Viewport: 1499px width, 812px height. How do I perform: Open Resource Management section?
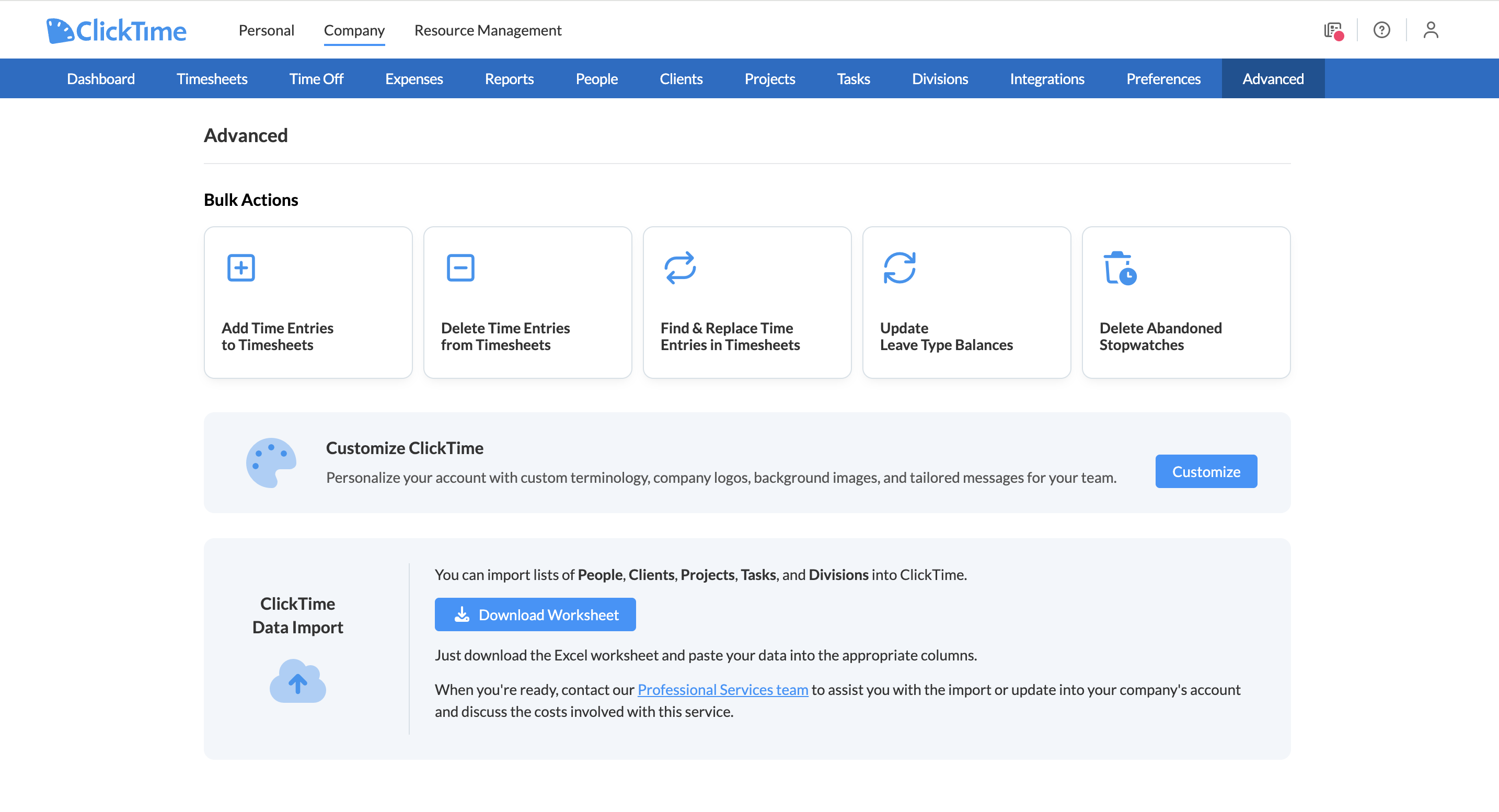(x=488, y=30)
